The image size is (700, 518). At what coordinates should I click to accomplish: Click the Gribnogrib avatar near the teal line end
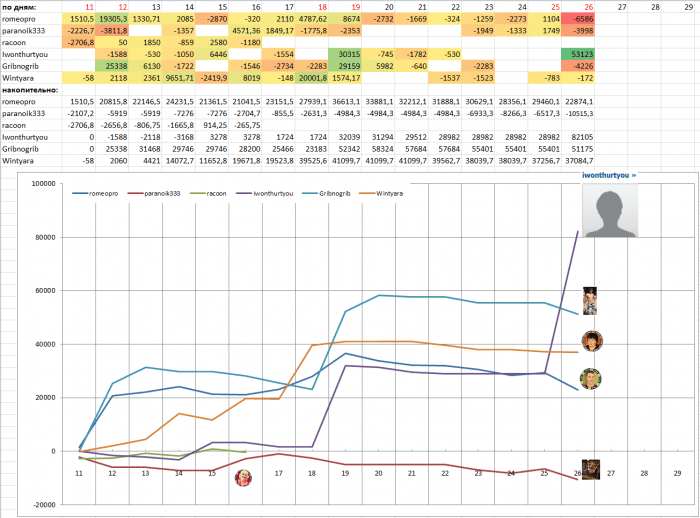tap(590, 301)
